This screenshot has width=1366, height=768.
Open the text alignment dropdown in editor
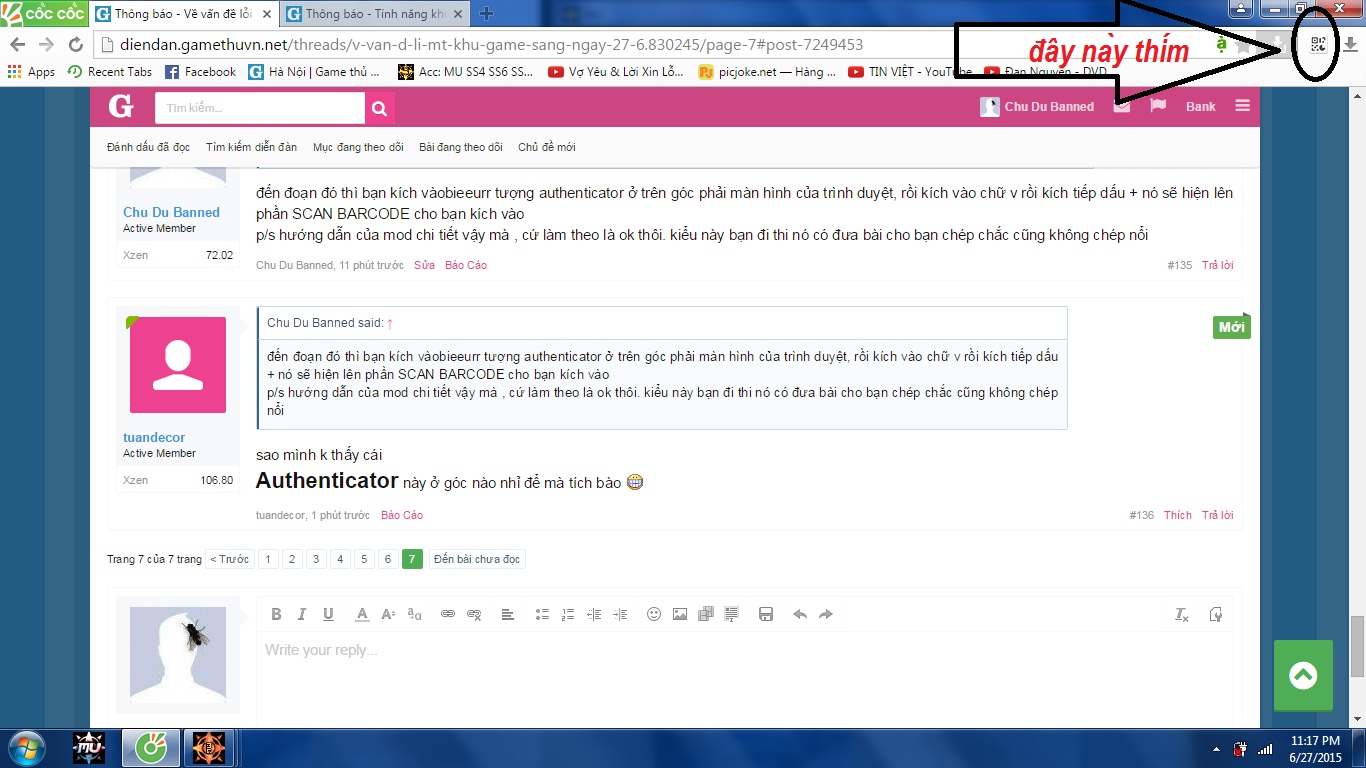(x=507, y=614)
